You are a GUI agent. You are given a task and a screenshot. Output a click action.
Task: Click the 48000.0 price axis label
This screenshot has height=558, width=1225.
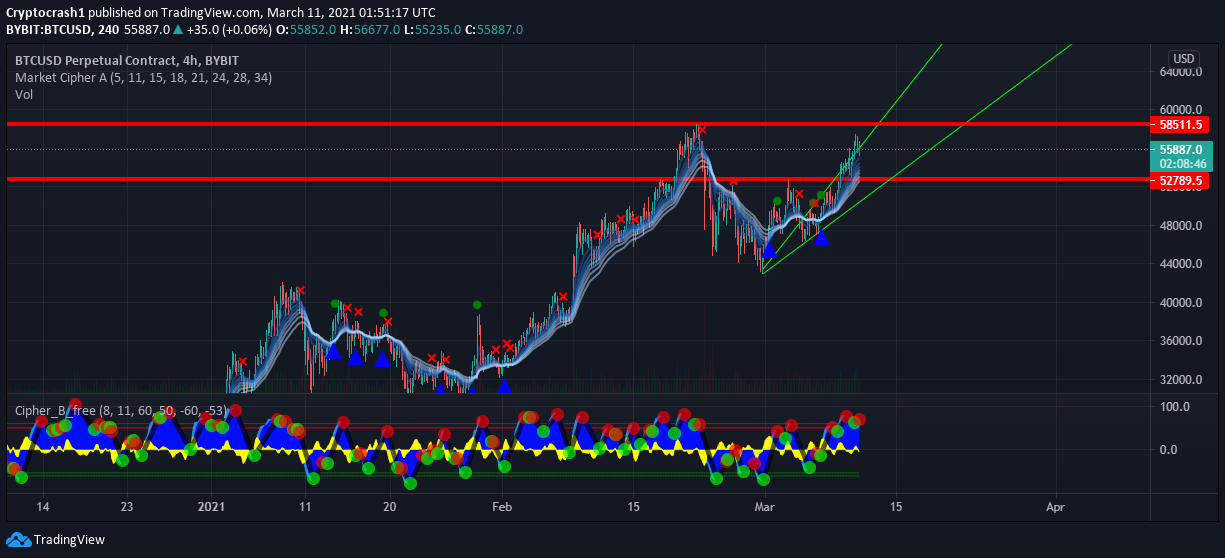point(1181,226)
